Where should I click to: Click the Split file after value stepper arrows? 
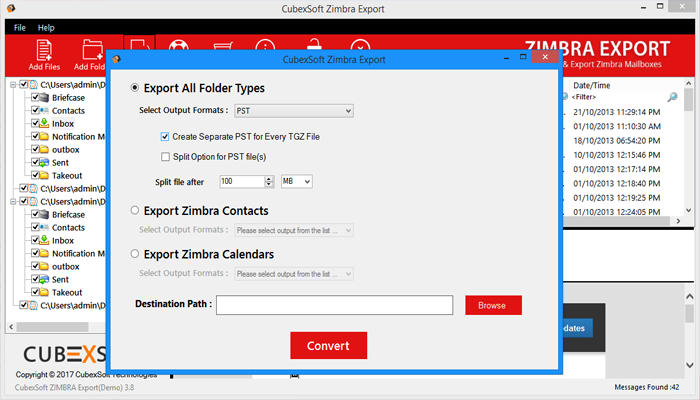point(269,181)
